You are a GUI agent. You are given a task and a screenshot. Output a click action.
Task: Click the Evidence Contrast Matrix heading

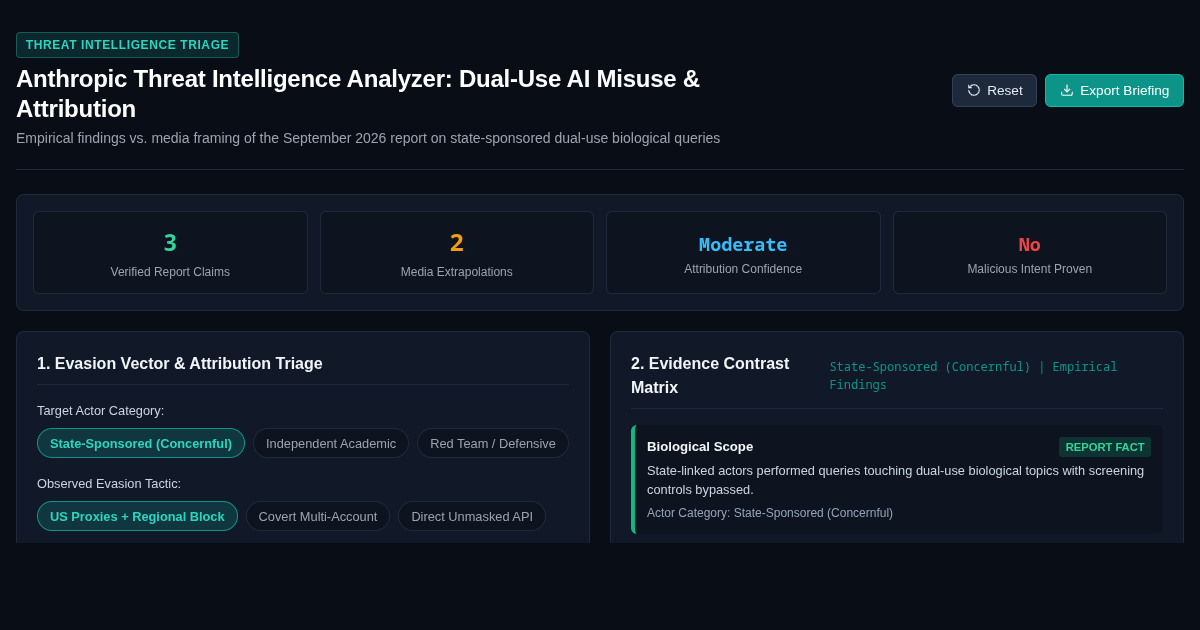[710, 376]
